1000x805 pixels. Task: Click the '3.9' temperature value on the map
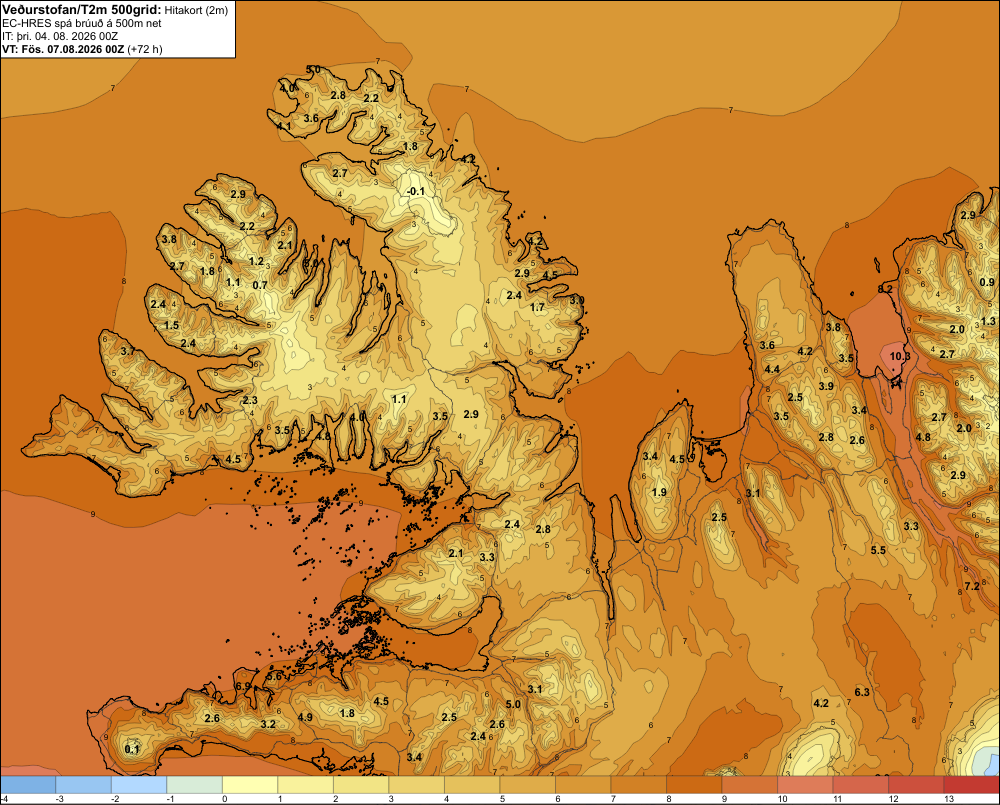(826, 386)
